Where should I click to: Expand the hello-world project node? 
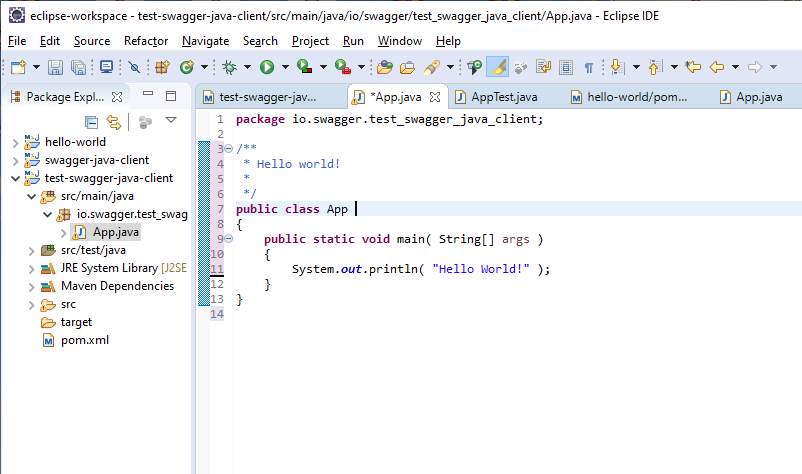point(14,142)
